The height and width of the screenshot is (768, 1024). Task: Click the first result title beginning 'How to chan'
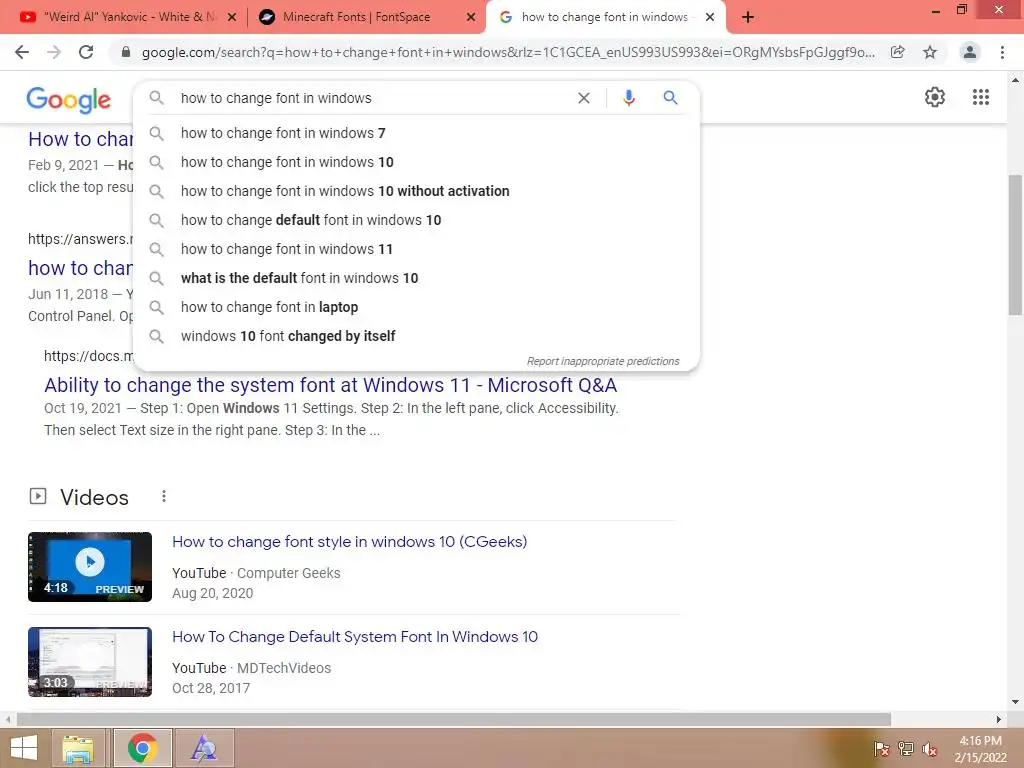[x=80, y=139]
